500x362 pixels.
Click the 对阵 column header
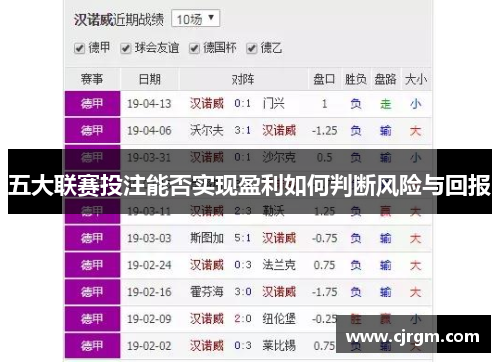[x=243, y=79]
